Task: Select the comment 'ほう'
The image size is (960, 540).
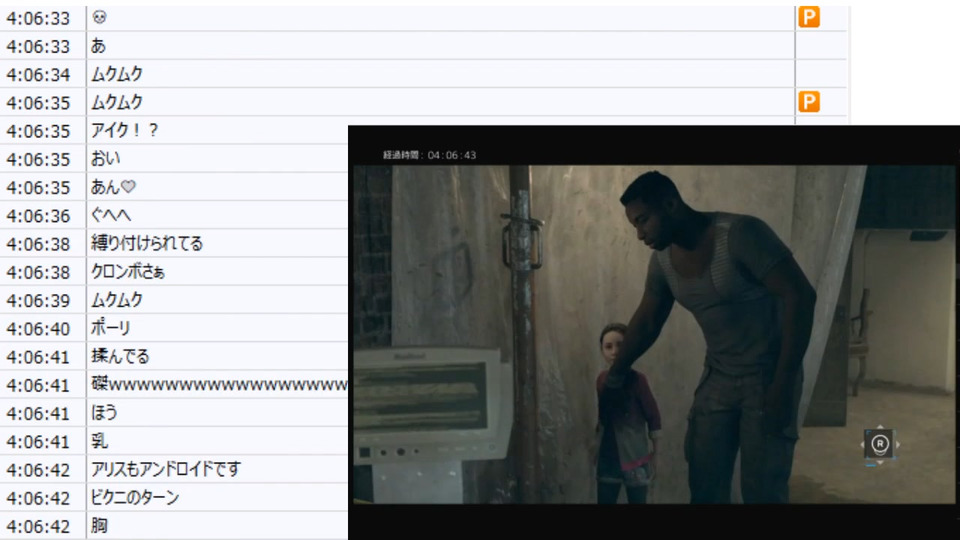Action: 104,413
